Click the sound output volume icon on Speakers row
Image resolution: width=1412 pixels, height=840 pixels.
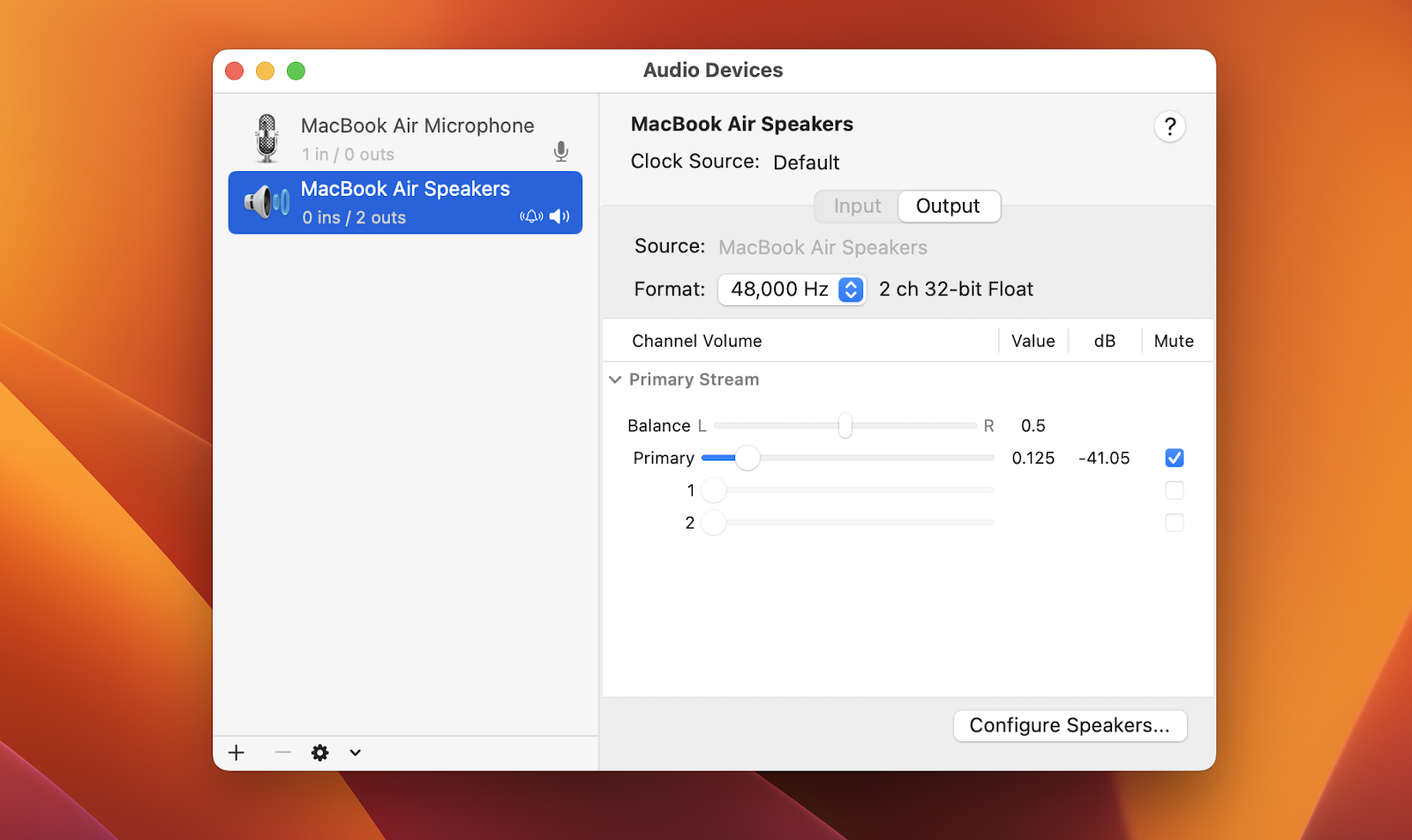[560, 216]
